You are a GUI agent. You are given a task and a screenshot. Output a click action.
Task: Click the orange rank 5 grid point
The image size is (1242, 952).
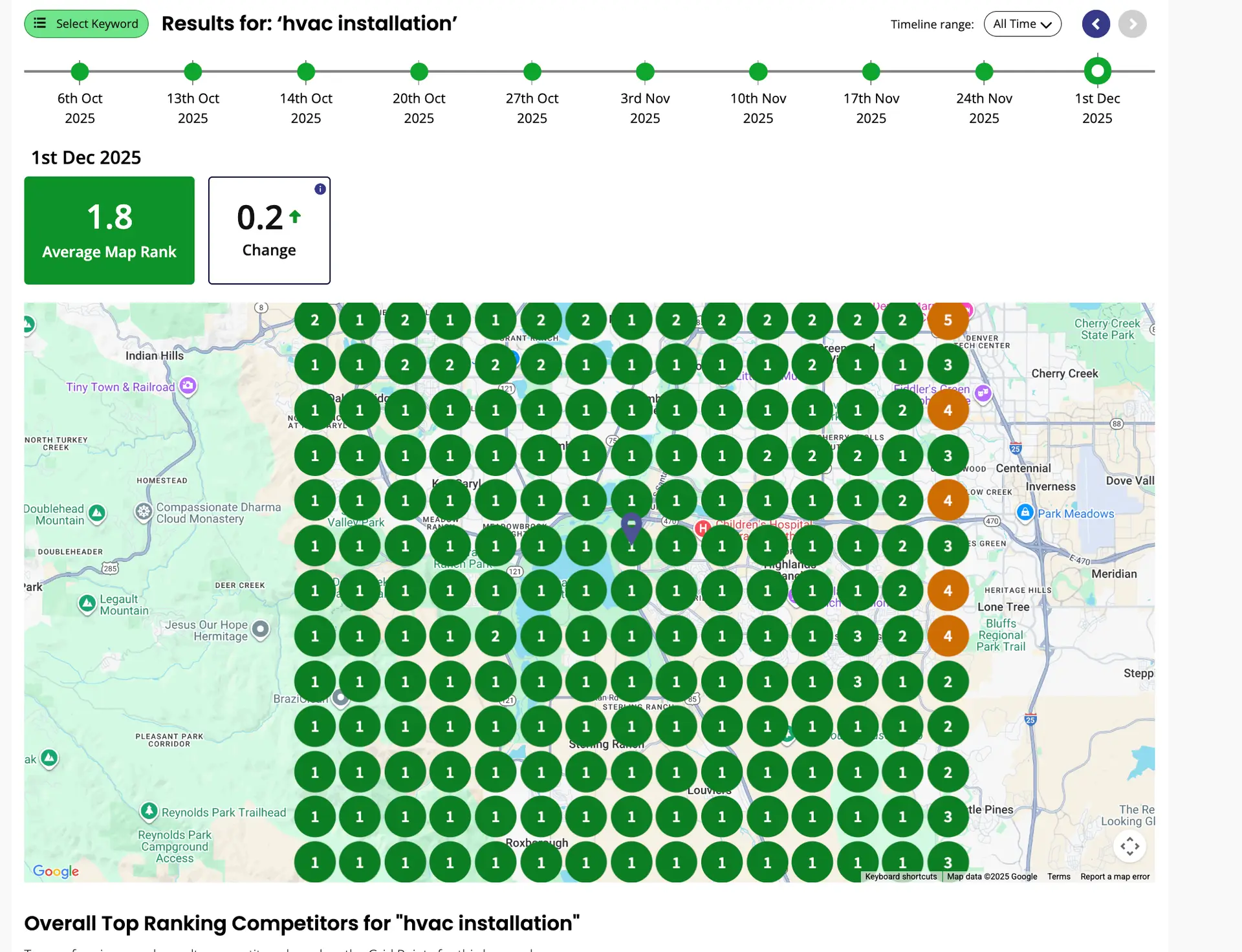click(x=948, y=320)
